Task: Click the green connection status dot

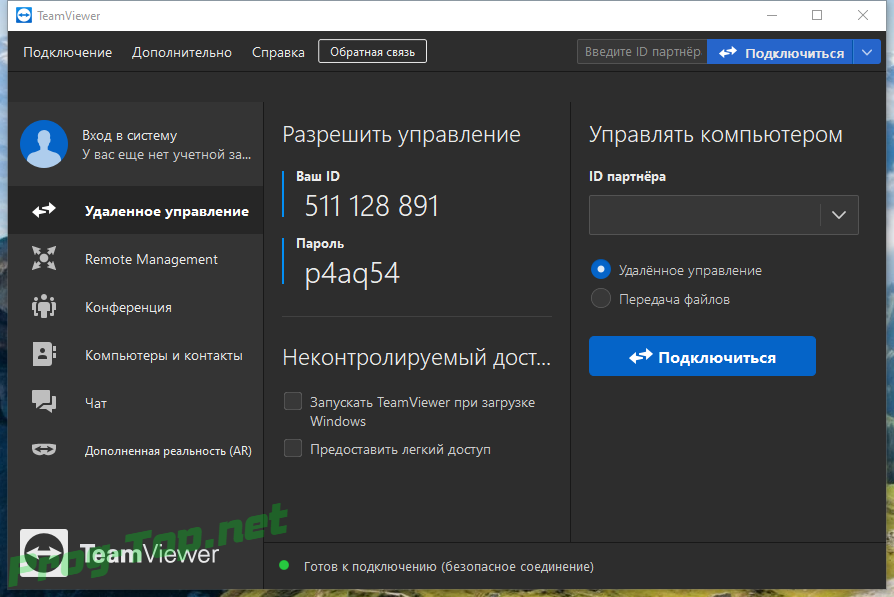Action: click(x=284, y=566)
